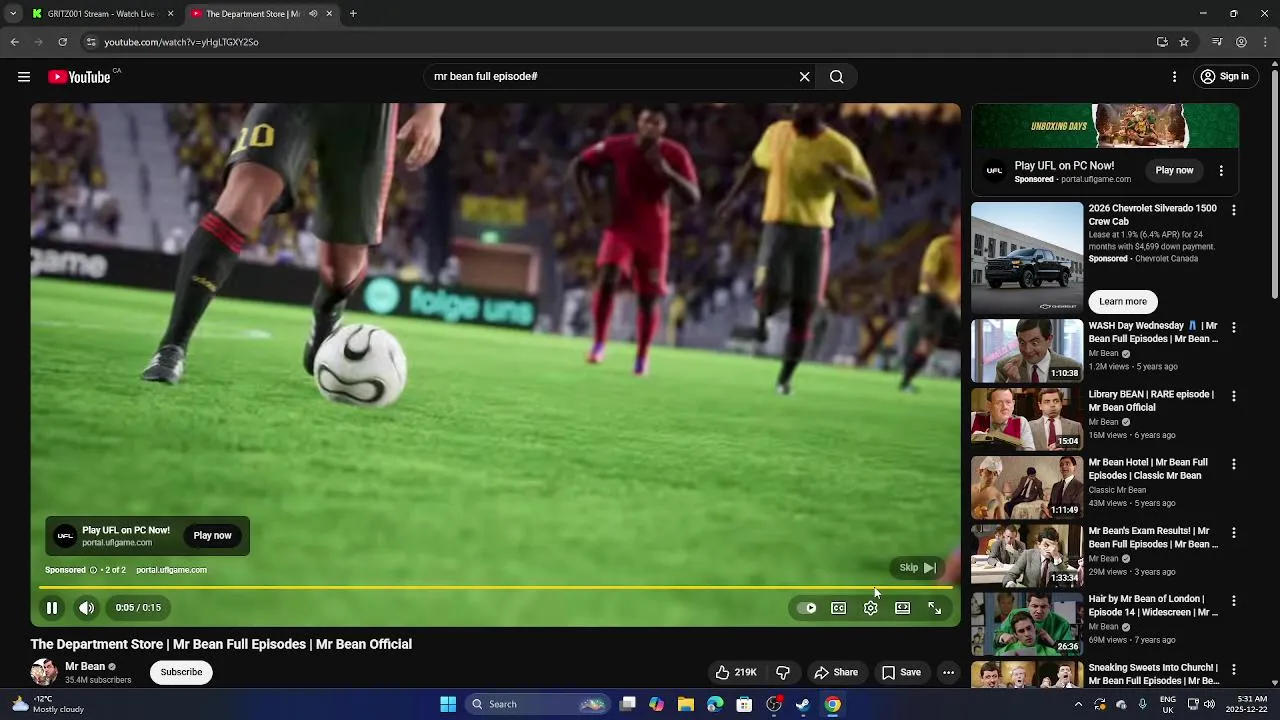The image size is (1280, 720).
Task: Open options for Mr Bean's Exam Results
Action: tap(1234, 533)
